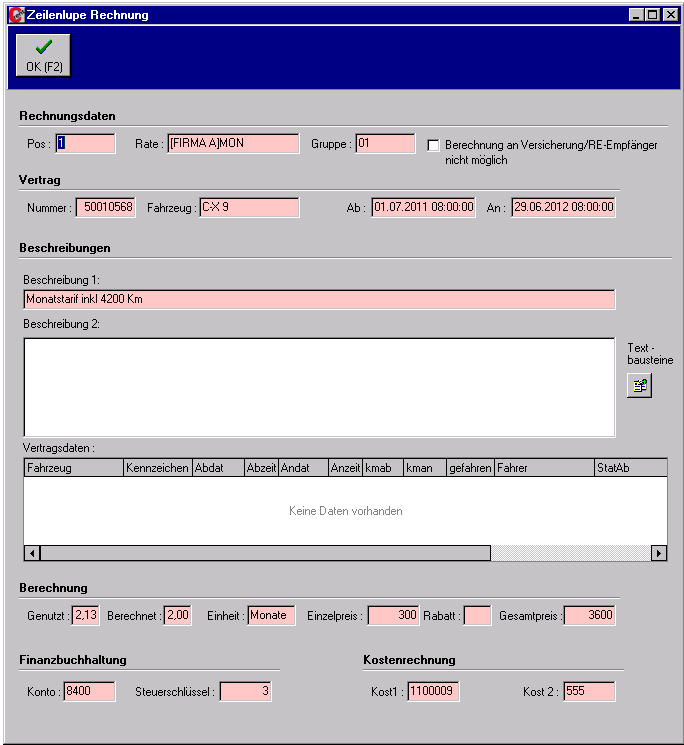The width and height of the screenshot is (684, 745).
Task: Click inside the Beschreibung 2 text area
Action: tap(319, 387)
